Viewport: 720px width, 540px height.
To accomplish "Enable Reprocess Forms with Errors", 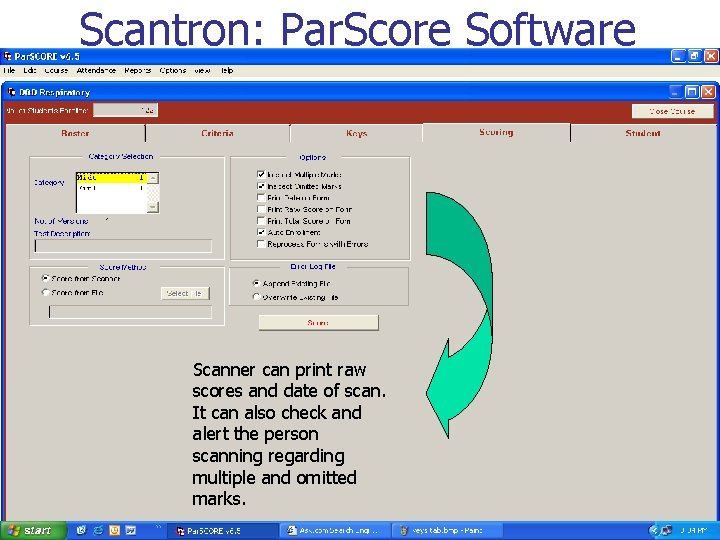I will click(261, 244).
